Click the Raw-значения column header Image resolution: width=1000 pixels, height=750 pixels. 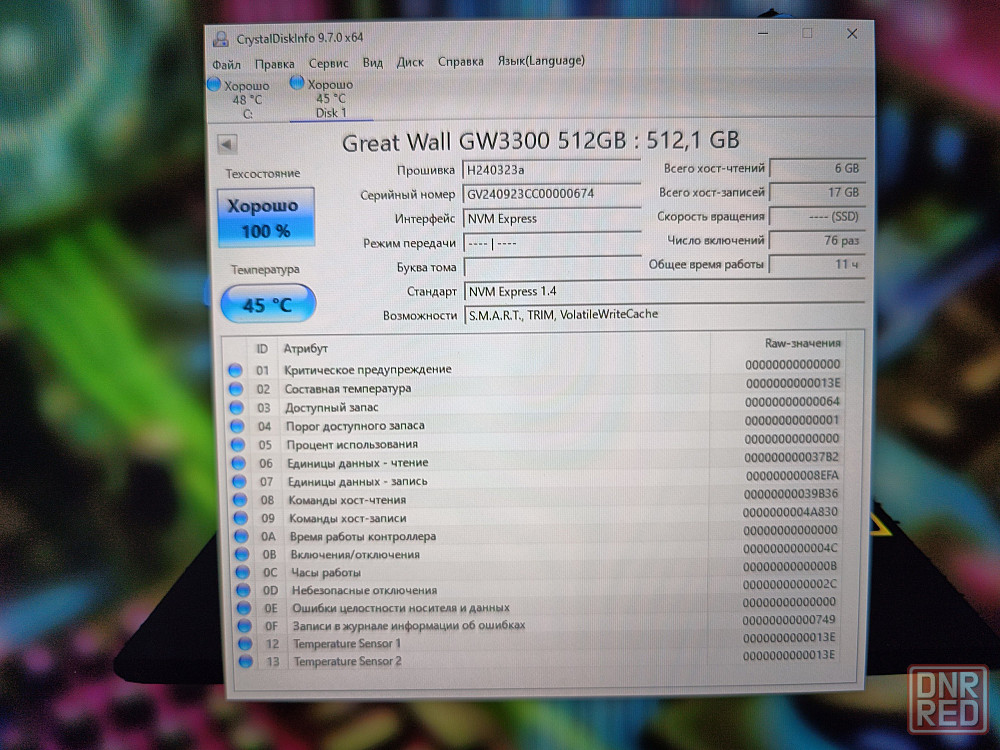[802, 343]
